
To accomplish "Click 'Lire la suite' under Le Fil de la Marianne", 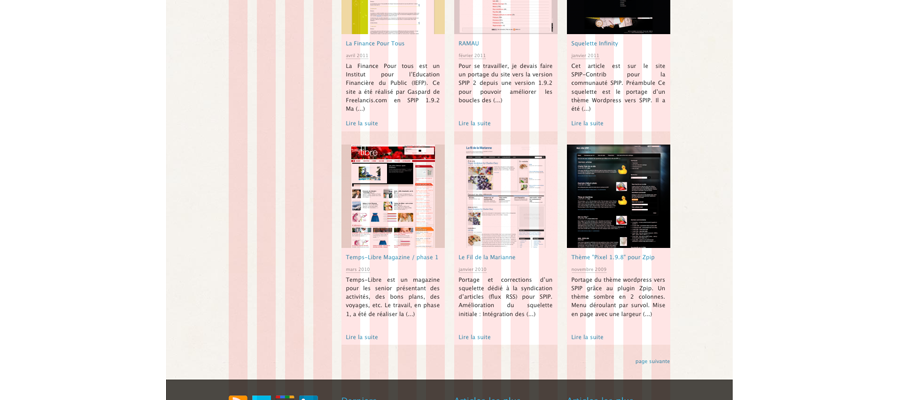I will pos(474,338).
